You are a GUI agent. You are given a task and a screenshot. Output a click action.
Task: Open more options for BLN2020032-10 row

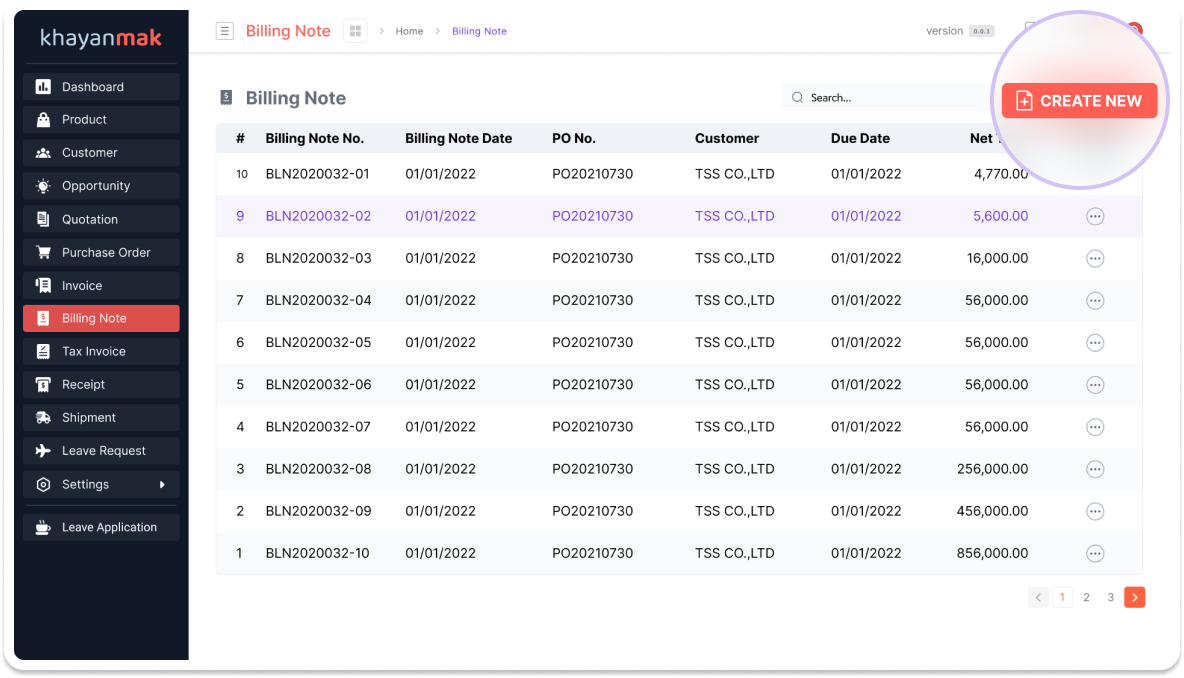click(x=1095, y=554)
